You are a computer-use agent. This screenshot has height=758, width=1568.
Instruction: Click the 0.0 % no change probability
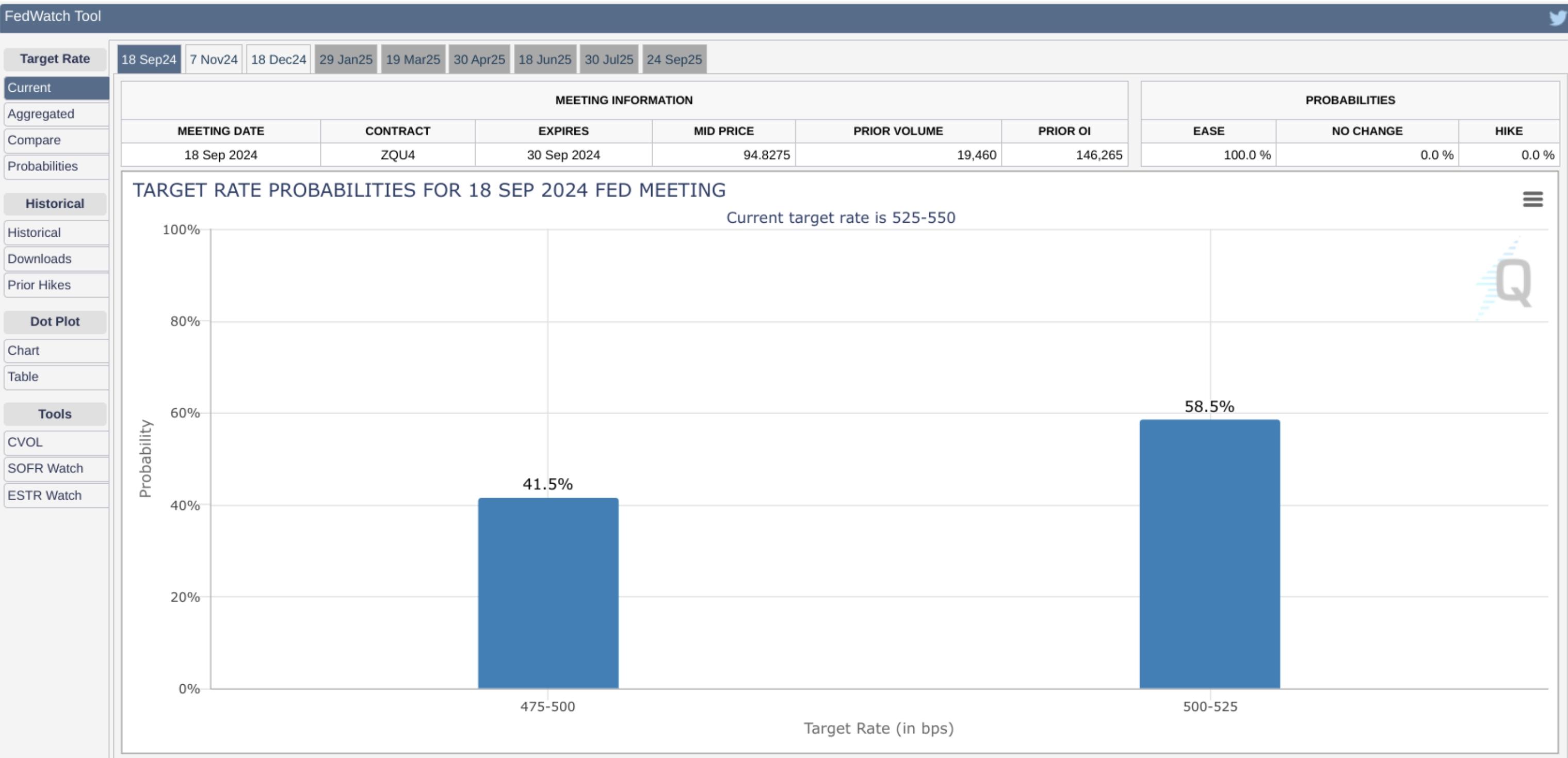(1436, 155)
